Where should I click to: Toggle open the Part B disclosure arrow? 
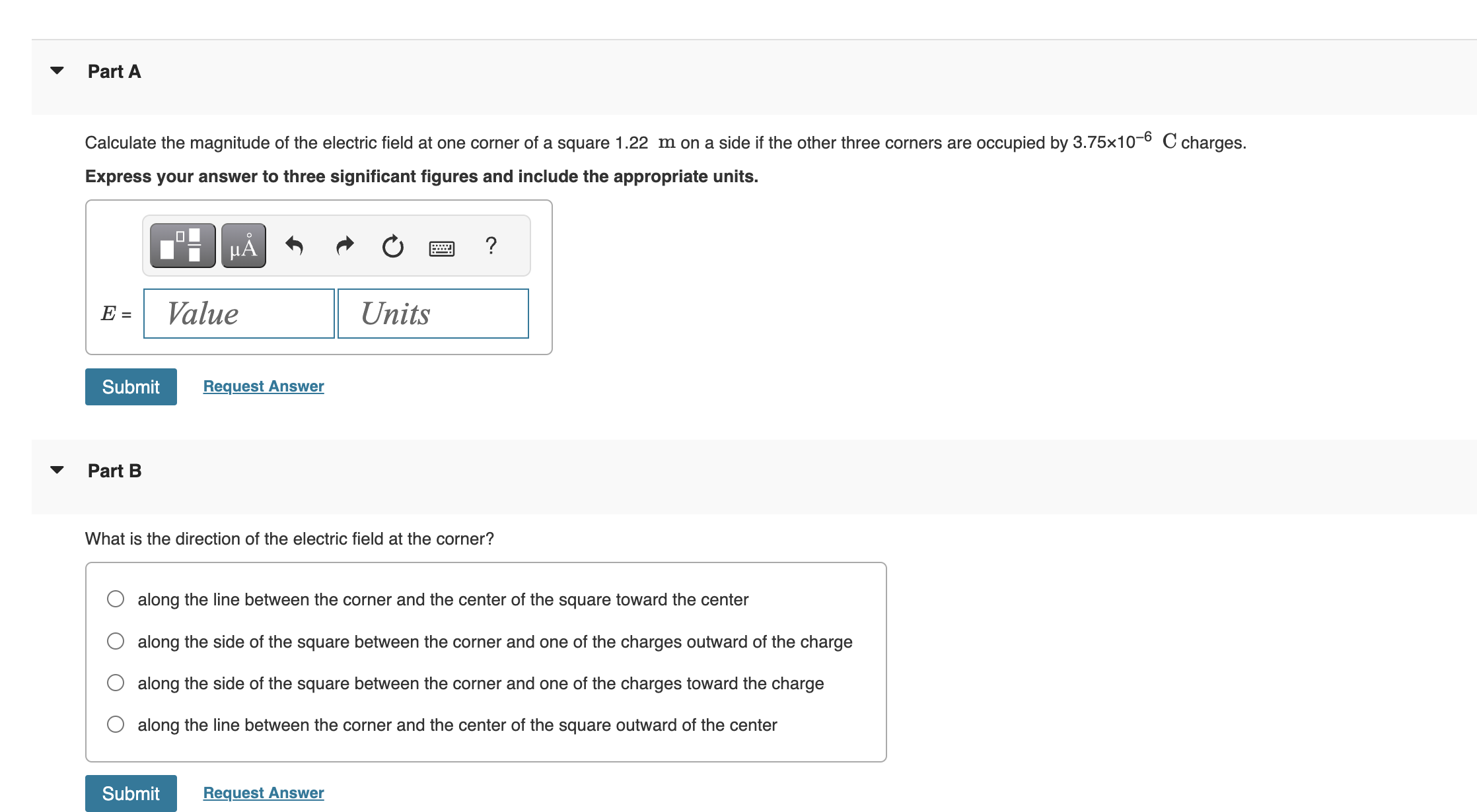point(57,470)
